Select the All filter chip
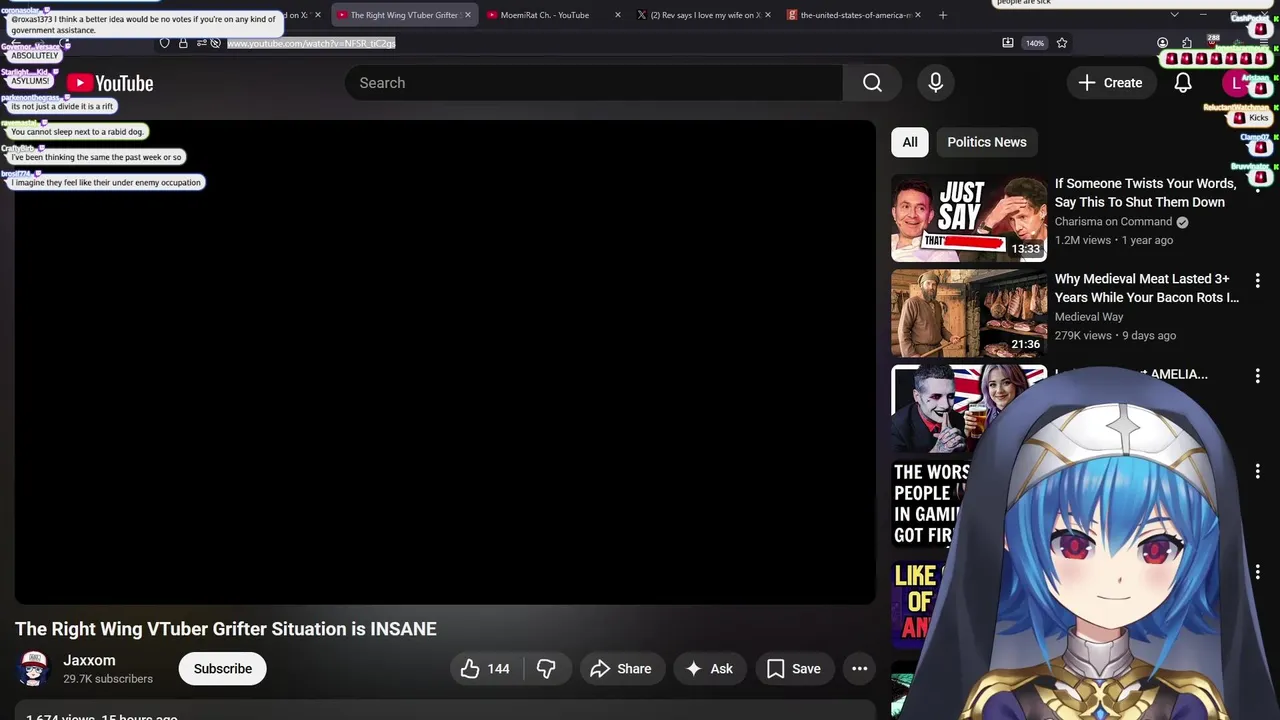 click(x=910, y=142)
